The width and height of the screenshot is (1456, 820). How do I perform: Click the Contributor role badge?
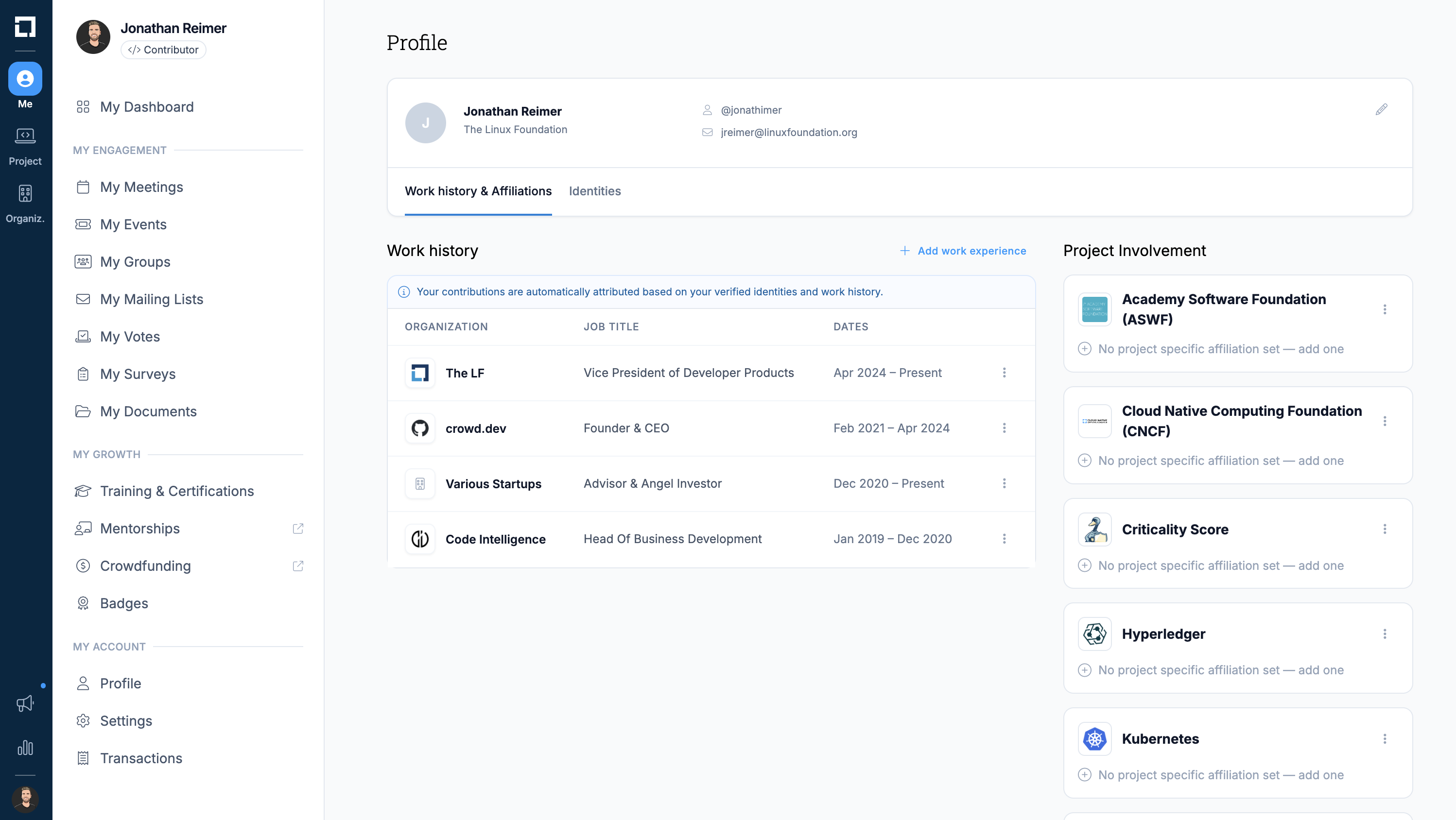(x=163, y=50)
